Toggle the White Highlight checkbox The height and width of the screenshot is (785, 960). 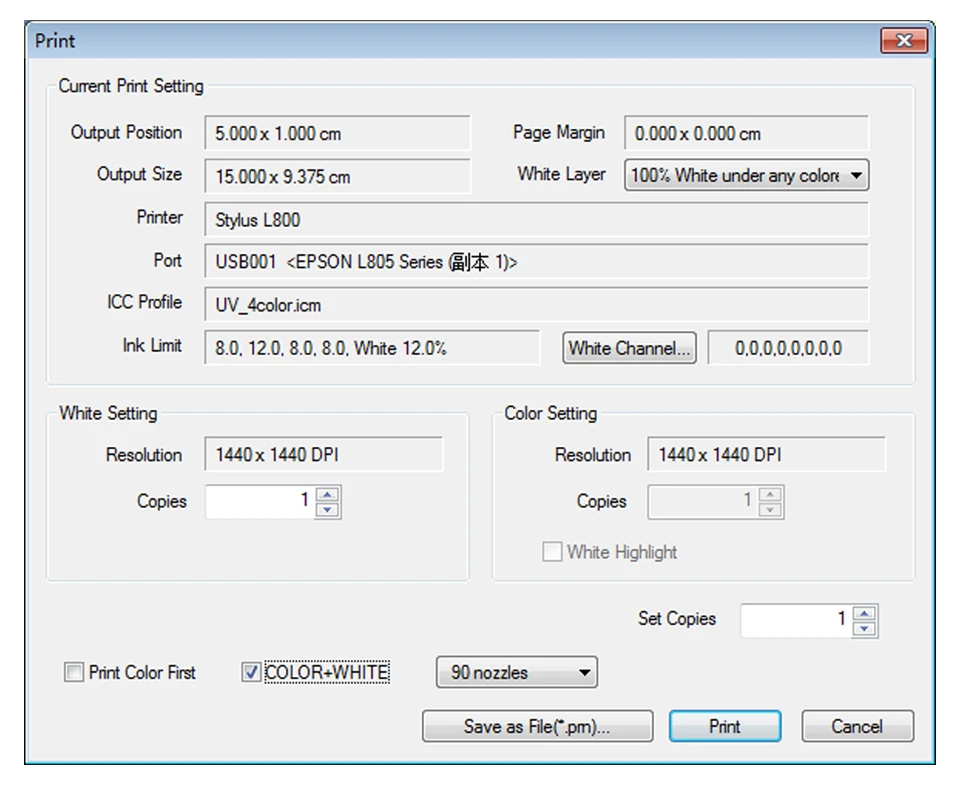coord(552,552)
